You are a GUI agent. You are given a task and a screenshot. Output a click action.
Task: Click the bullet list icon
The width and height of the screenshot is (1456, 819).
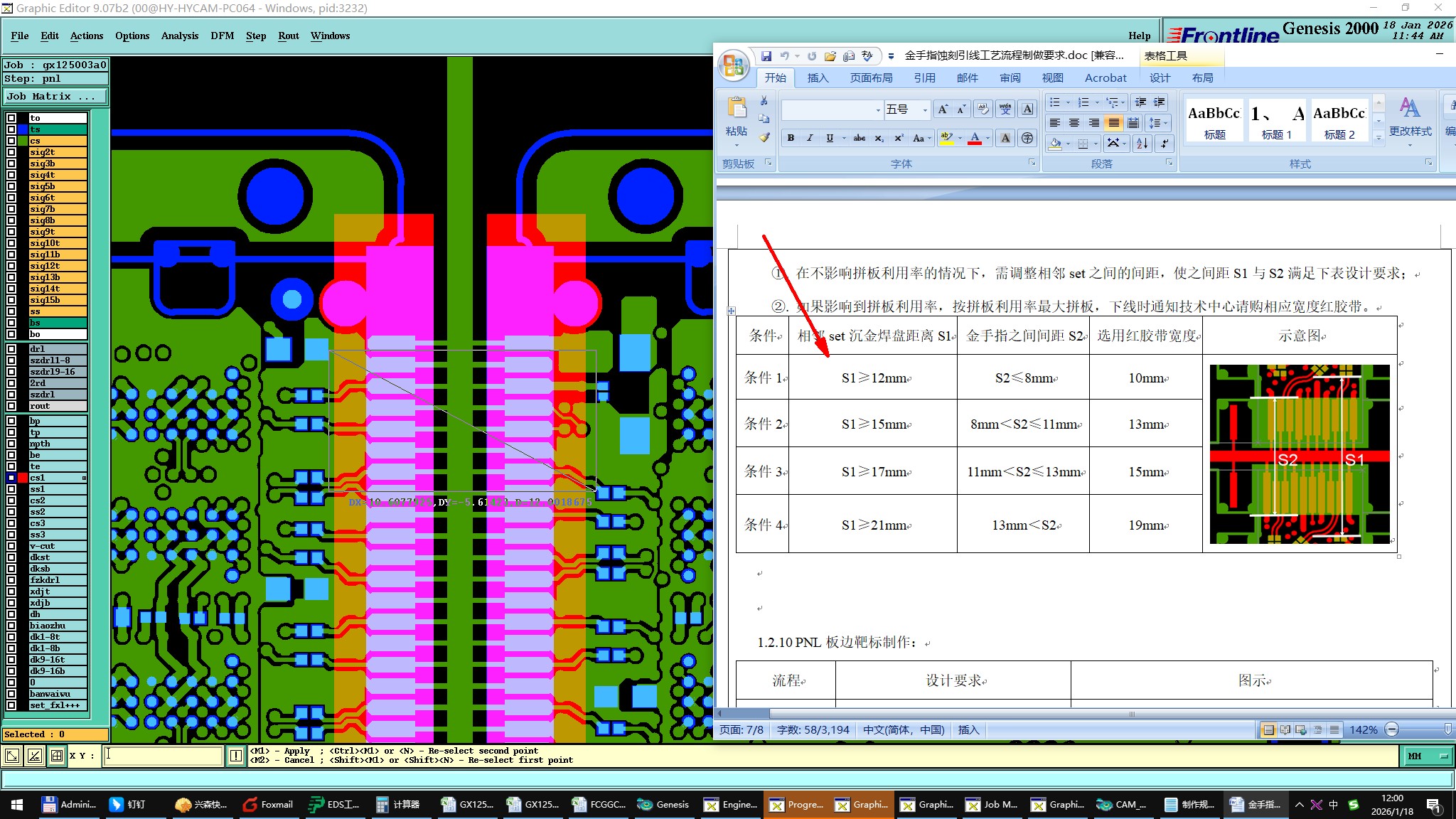click(1055, 102)
